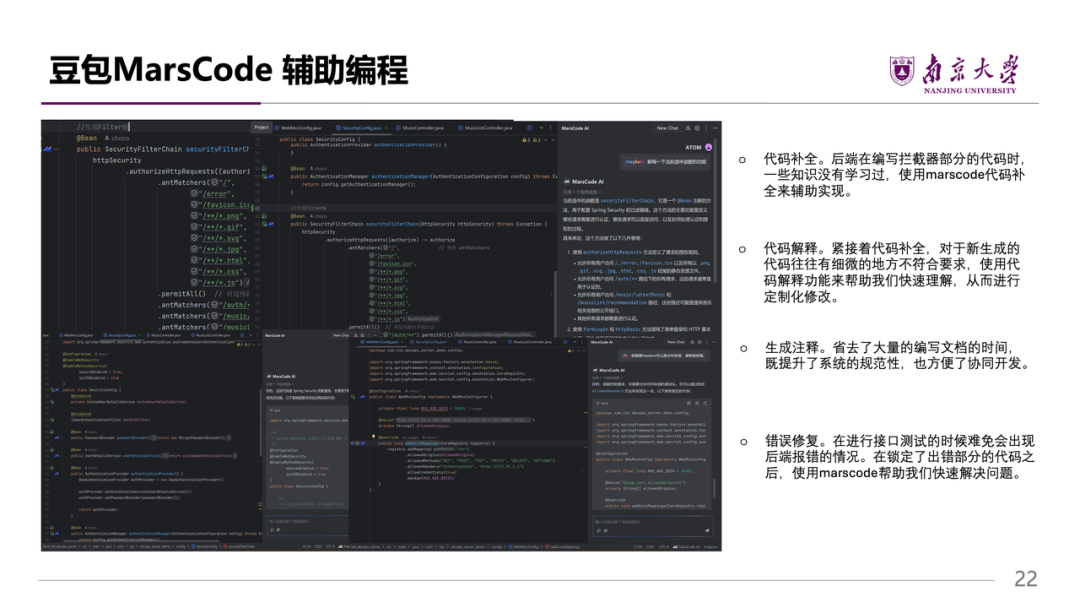Select SecurityConfig.java tab in bottom-middle editor
The height and width of the screenshot is (608, 1080).
(x=428, y=342)
